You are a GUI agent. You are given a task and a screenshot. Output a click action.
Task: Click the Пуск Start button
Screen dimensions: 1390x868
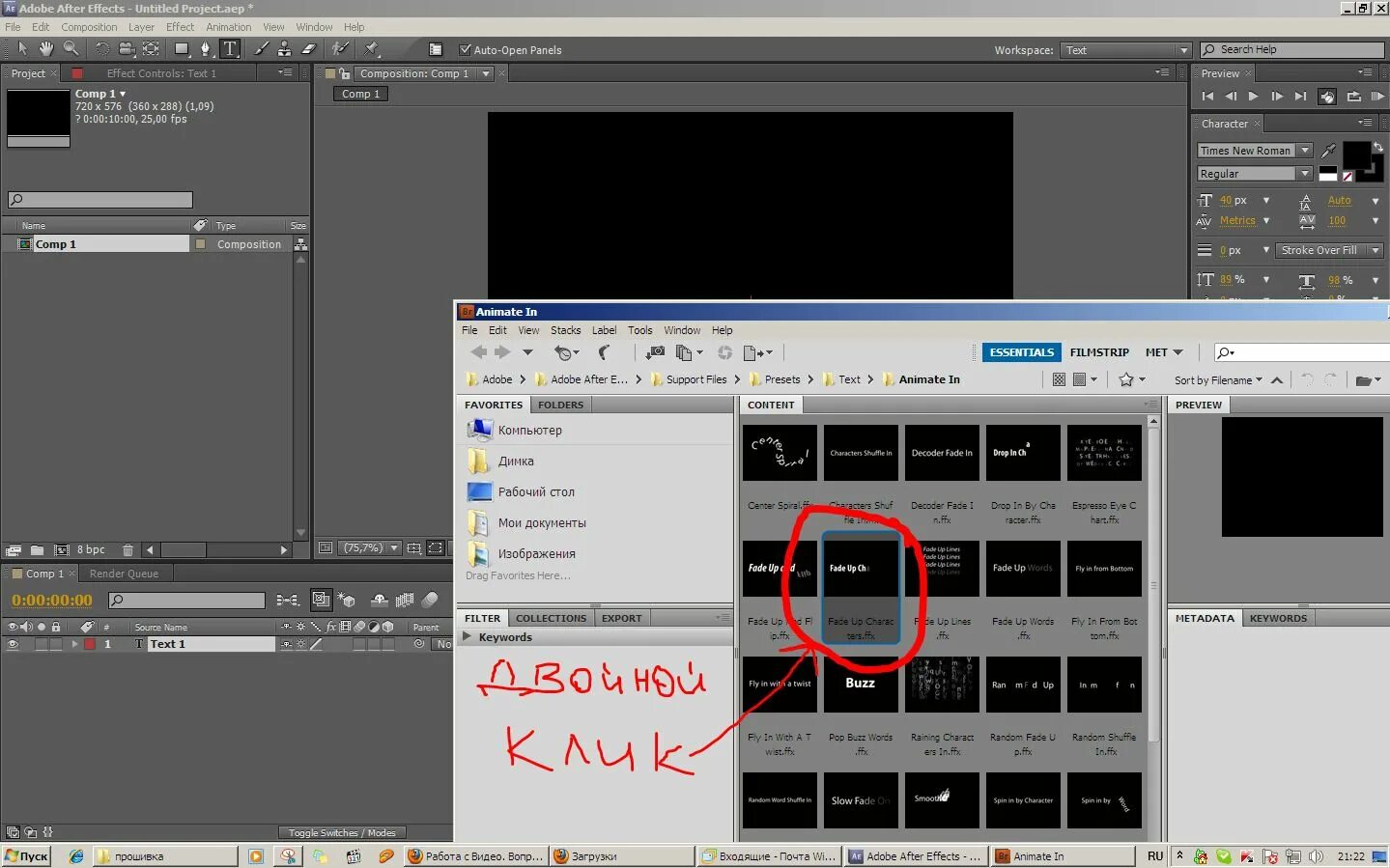(26, 856)
